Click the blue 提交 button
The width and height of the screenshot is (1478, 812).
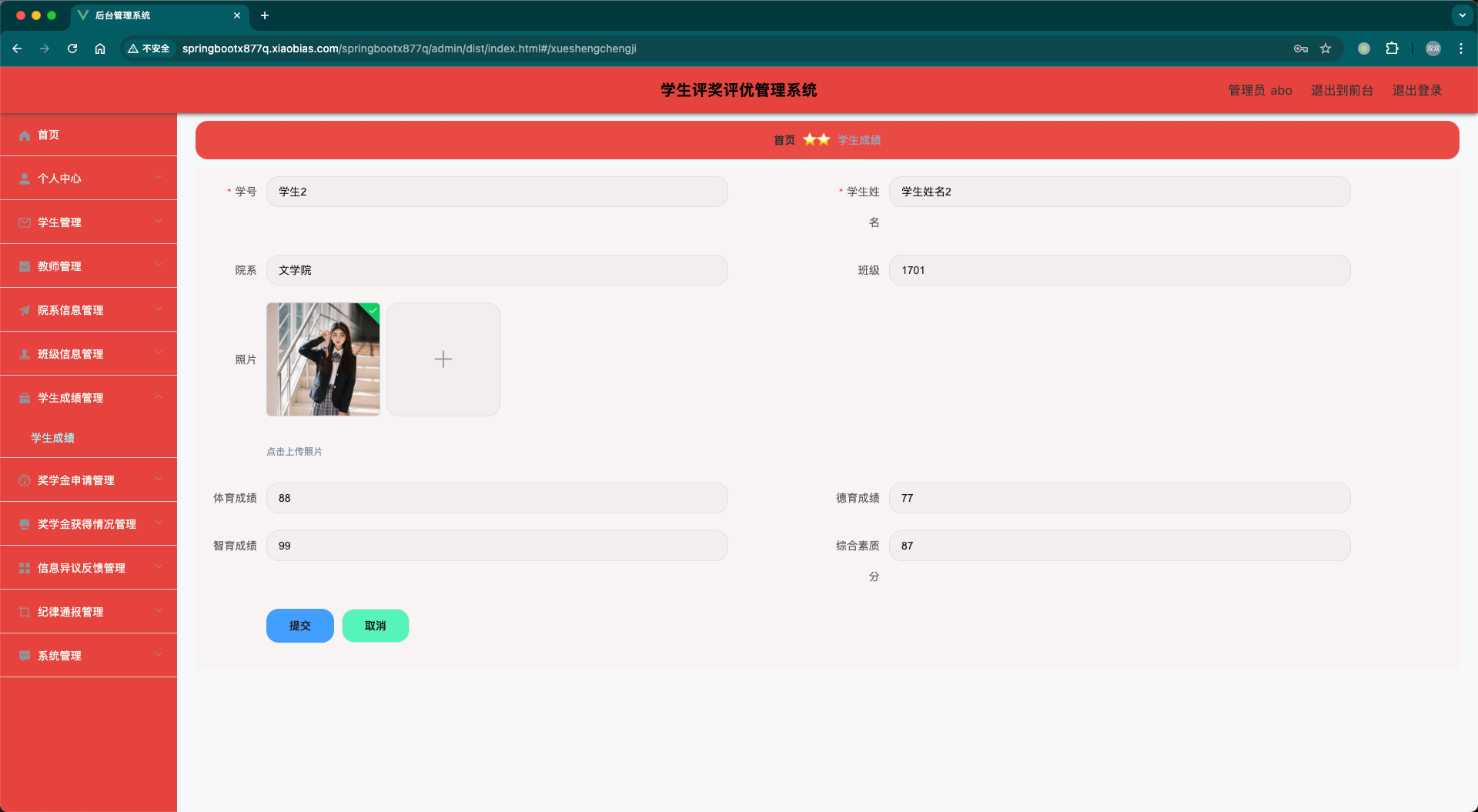coord(300,626)
